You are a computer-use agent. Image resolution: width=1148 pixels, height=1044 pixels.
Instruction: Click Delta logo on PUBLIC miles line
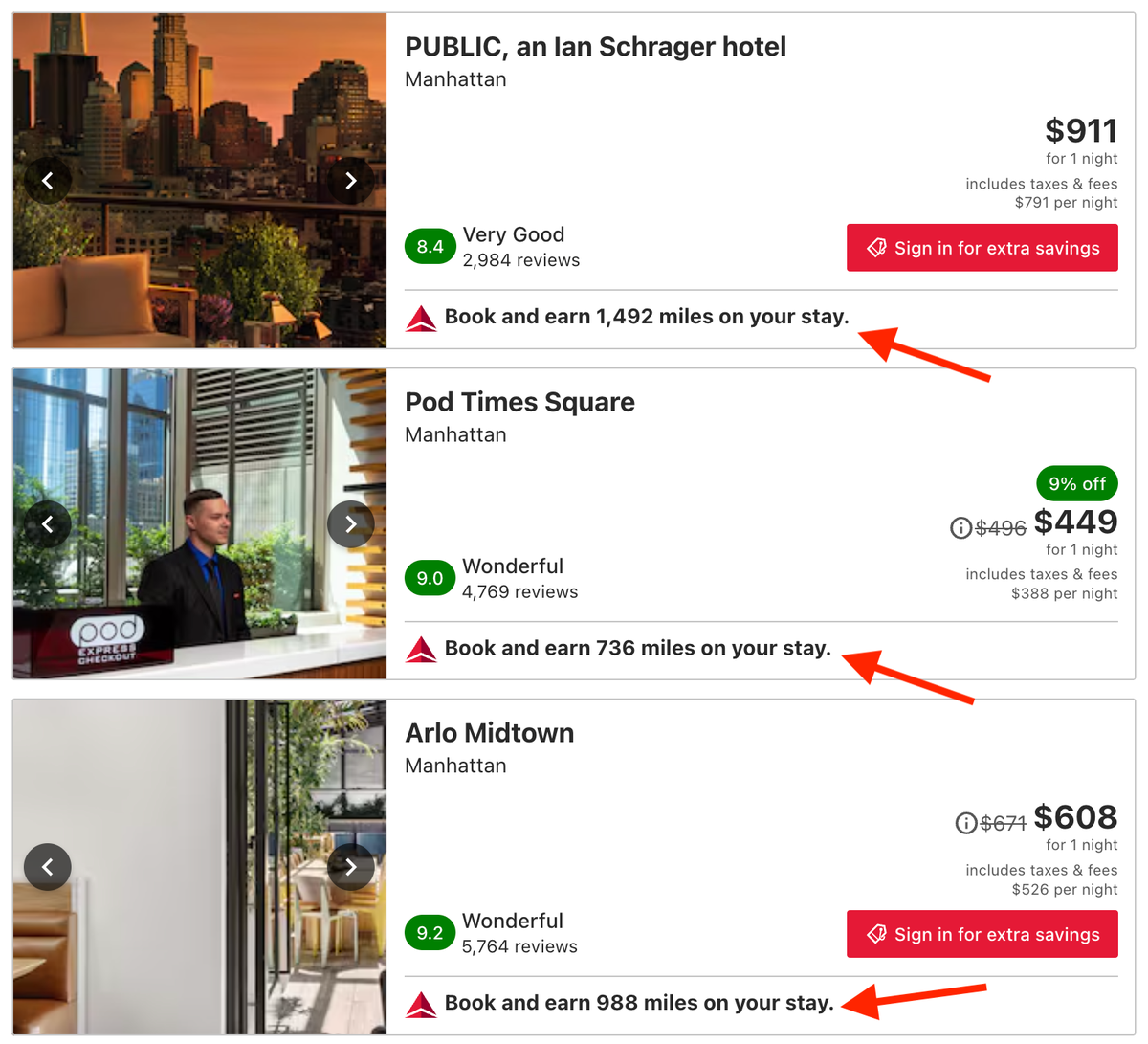(x=421, y=318)
